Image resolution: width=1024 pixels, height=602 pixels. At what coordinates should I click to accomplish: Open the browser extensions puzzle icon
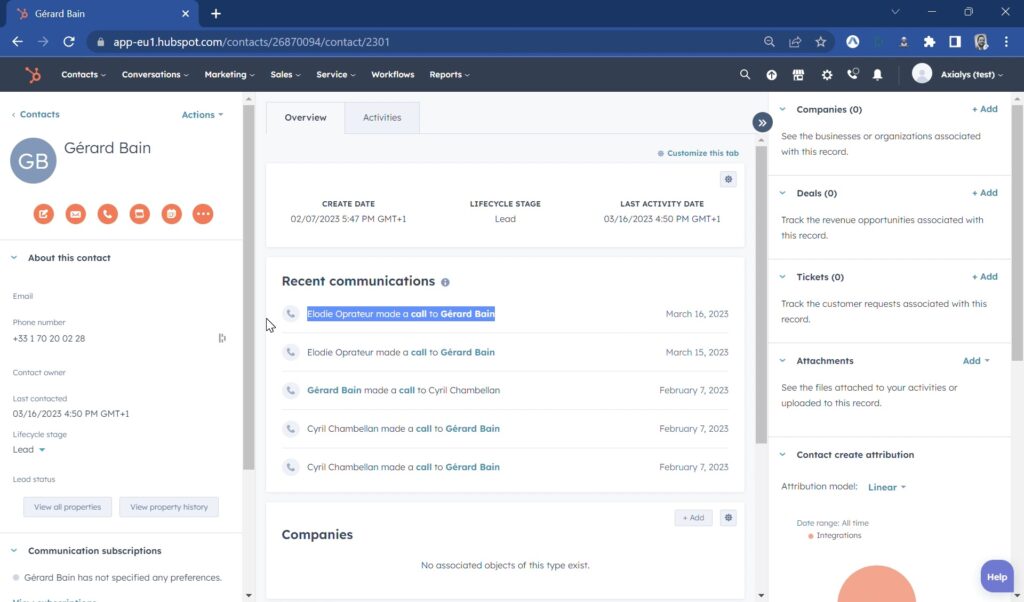coord(929,42)
